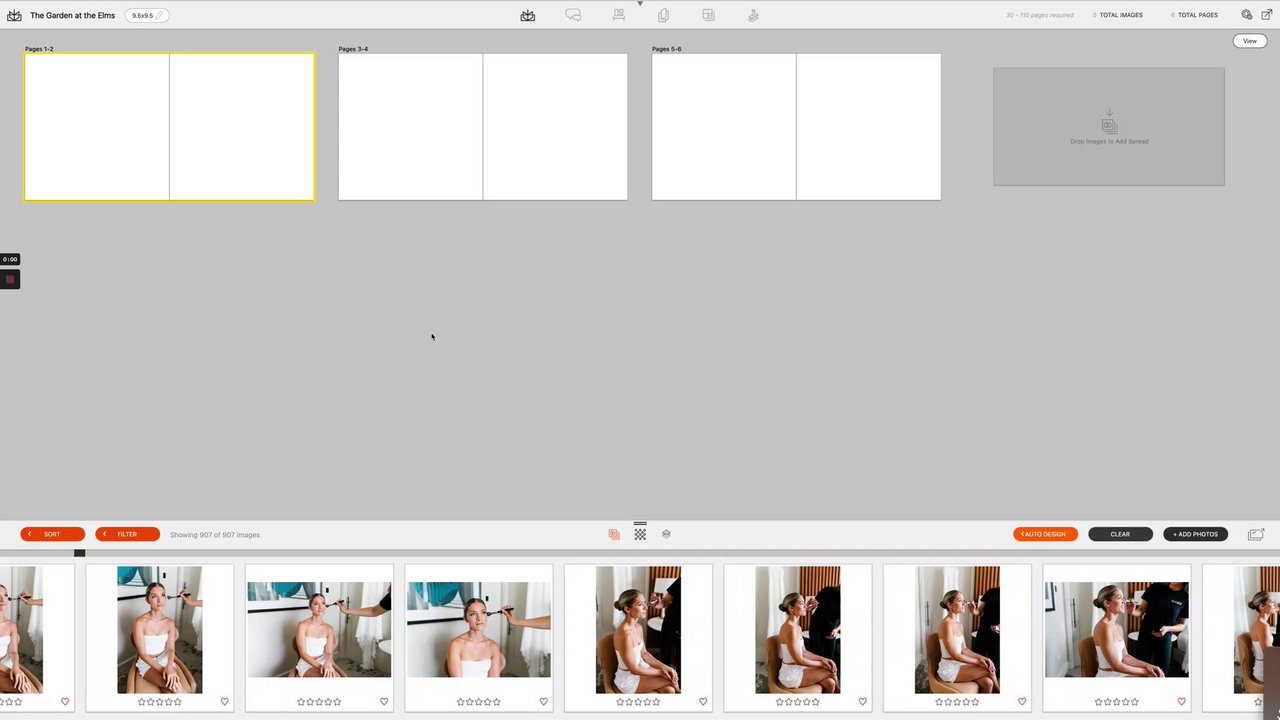The image size is (1280, 720).
Task: Click the Drop Images to Add Spread area
Action: (x=1109, y=127)
